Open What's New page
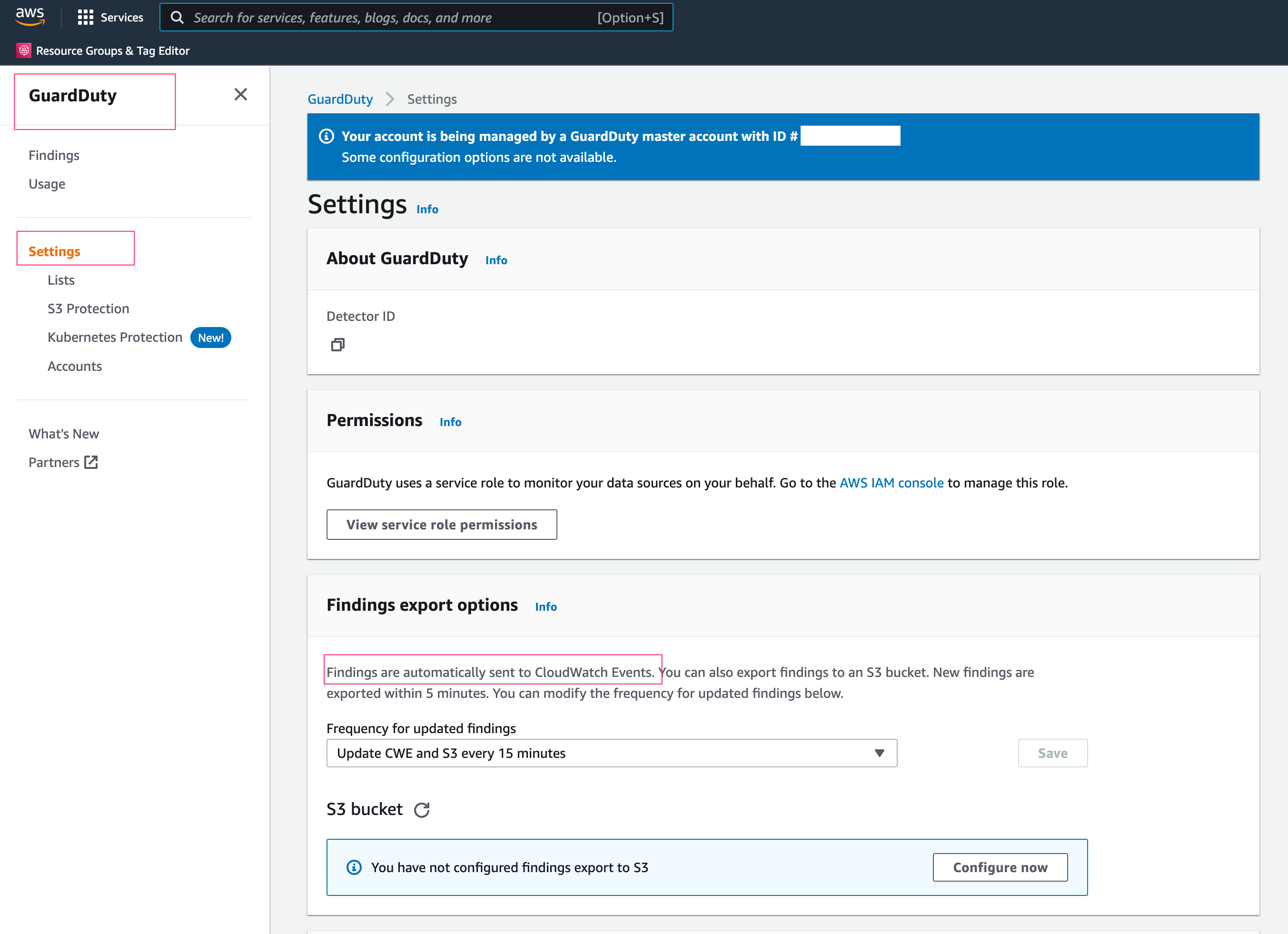1288x934 pixels. click(x=64, y=434)
